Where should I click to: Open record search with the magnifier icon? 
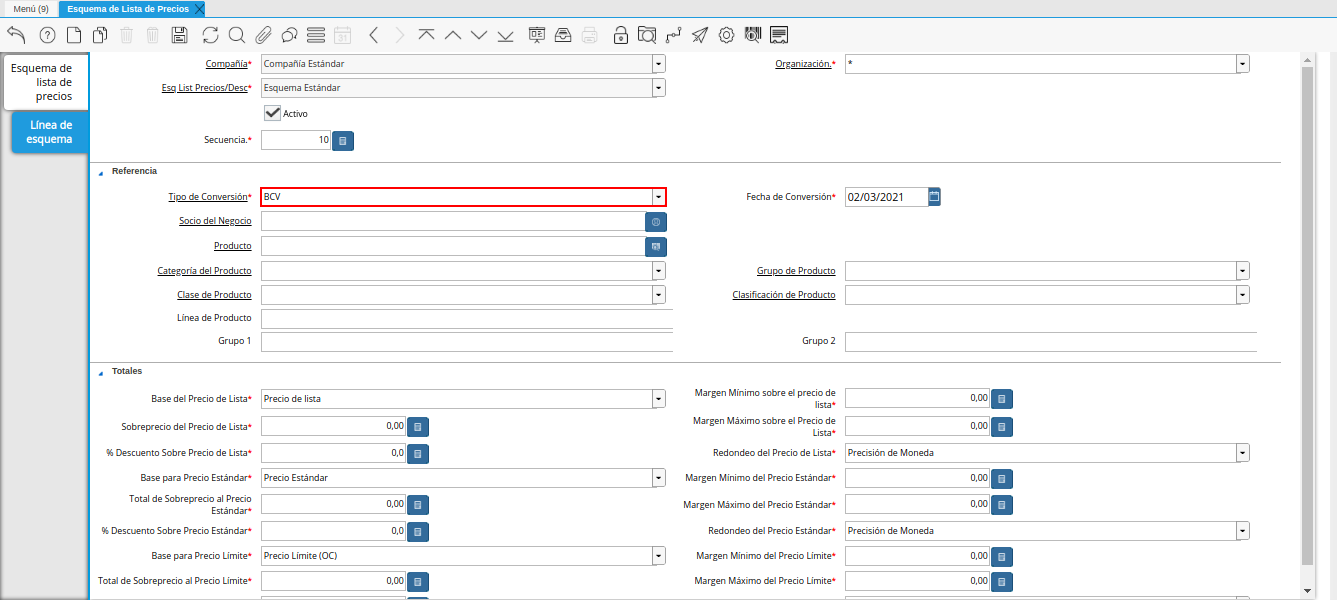237,35
